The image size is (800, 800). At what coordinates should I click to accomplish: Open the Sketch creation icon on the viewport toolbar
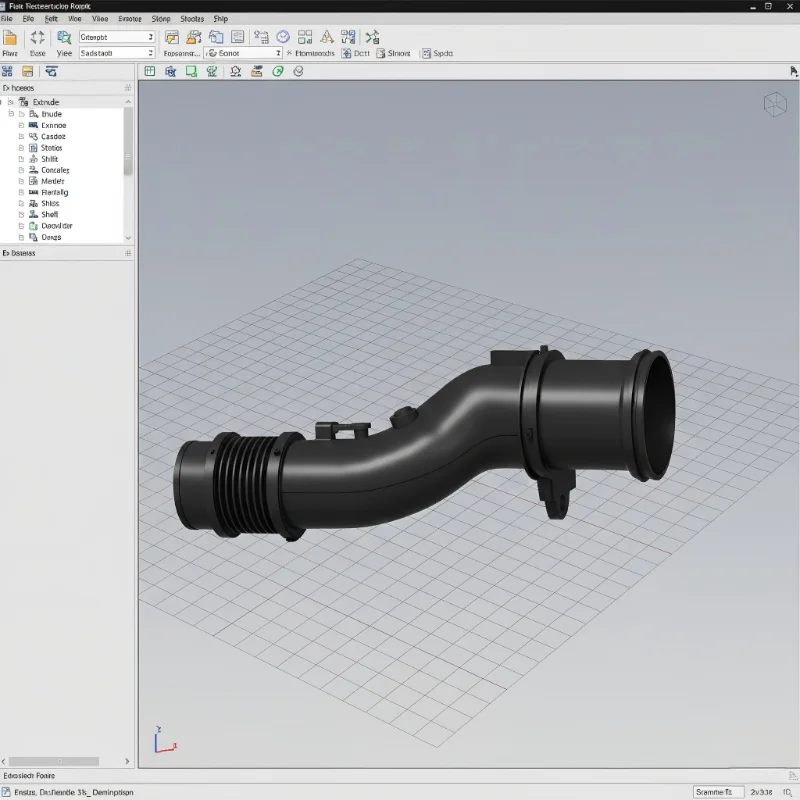193,71
